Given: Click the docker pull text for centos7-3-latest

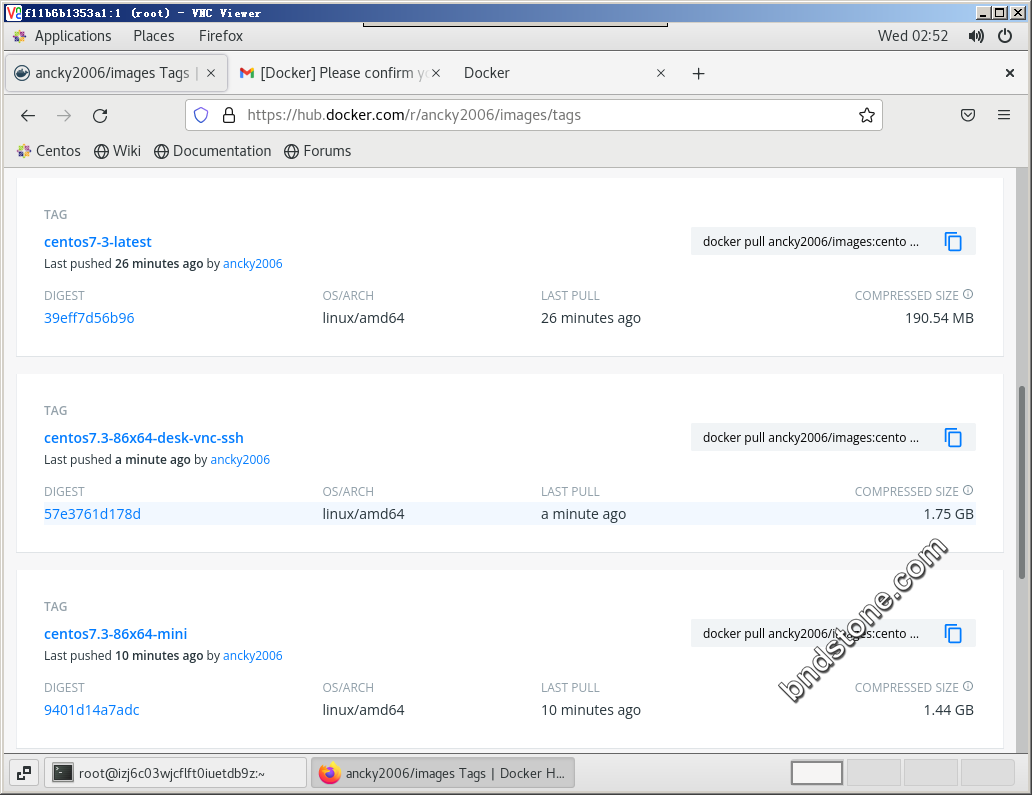Looking at the screenshot, I should (x=811, y=242).
